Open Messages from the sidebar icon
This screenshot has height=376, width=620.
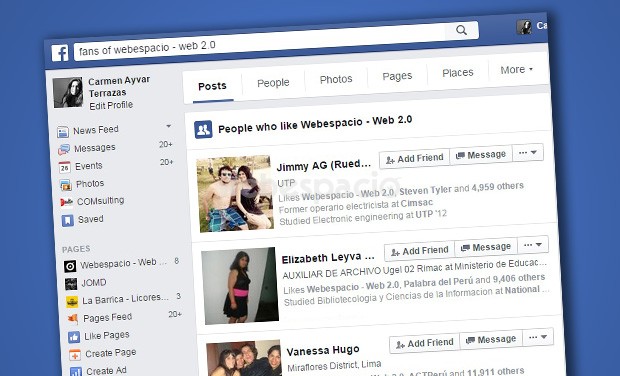64,149
